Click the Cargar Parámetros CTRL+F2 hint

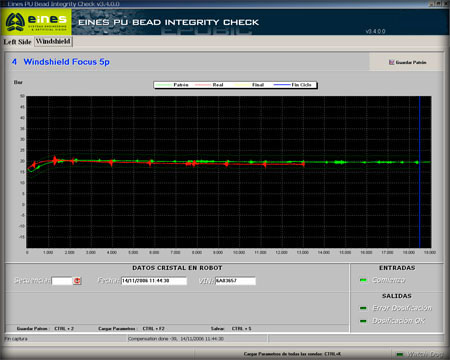[x=131, y=329]
